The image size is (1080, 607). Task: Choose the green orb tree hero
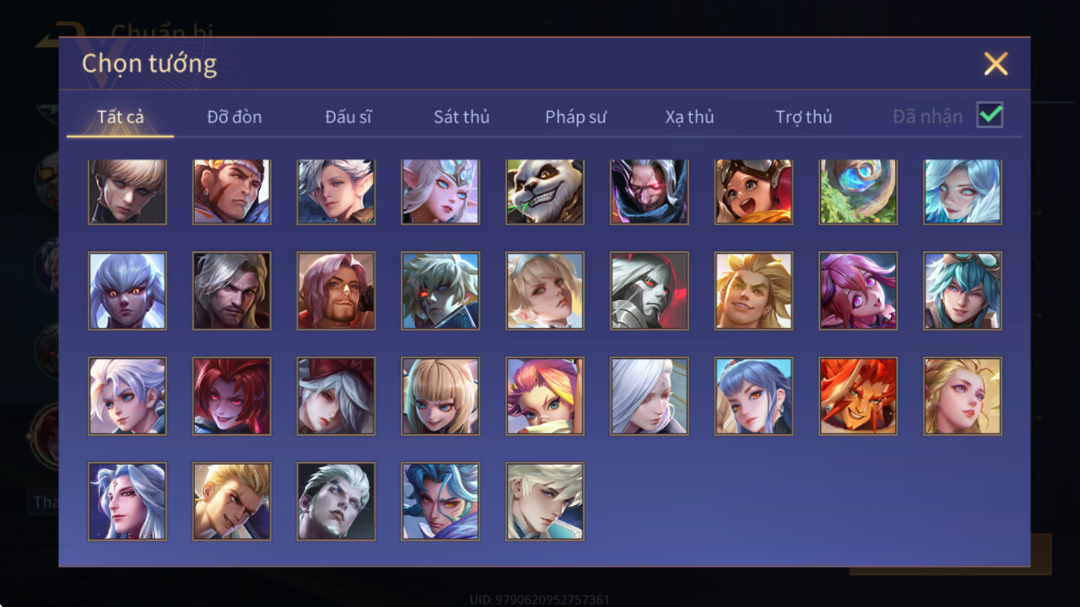click(x=858, y=192)
